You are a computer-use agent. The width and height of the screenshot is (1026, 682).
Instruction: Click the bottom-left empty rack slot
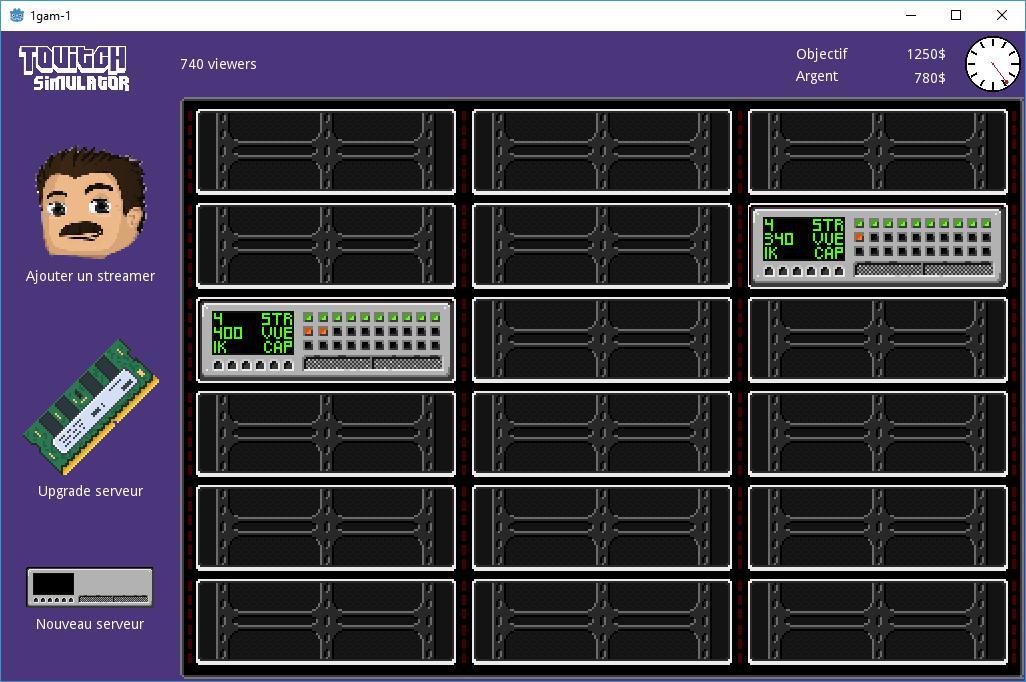(326, 622)
